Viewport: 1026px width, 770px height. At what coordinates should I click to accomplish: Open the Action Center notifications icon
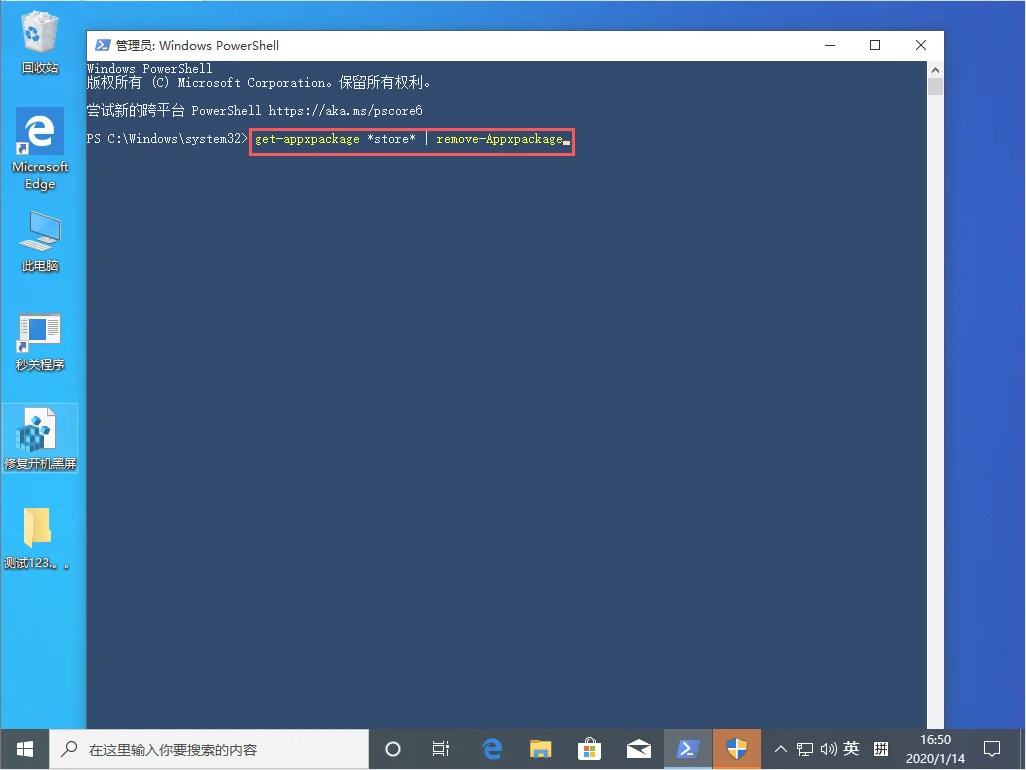(x=992, y=749)
